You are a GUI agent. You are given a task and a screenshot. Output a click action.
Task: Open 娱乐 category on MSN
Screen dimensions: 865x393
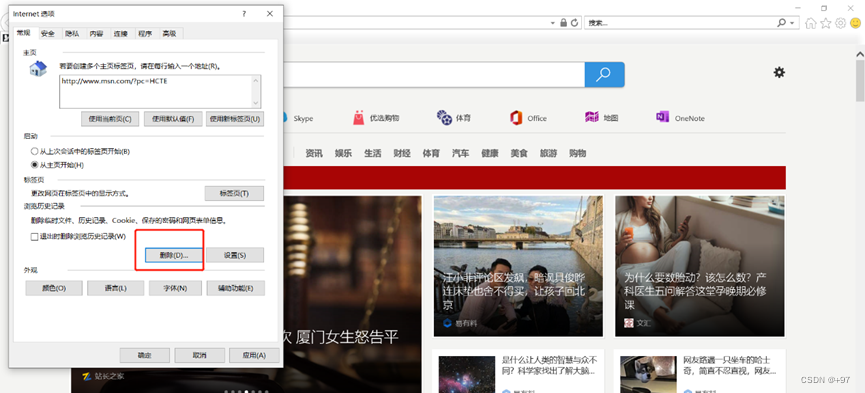click(x=343, y=153)
